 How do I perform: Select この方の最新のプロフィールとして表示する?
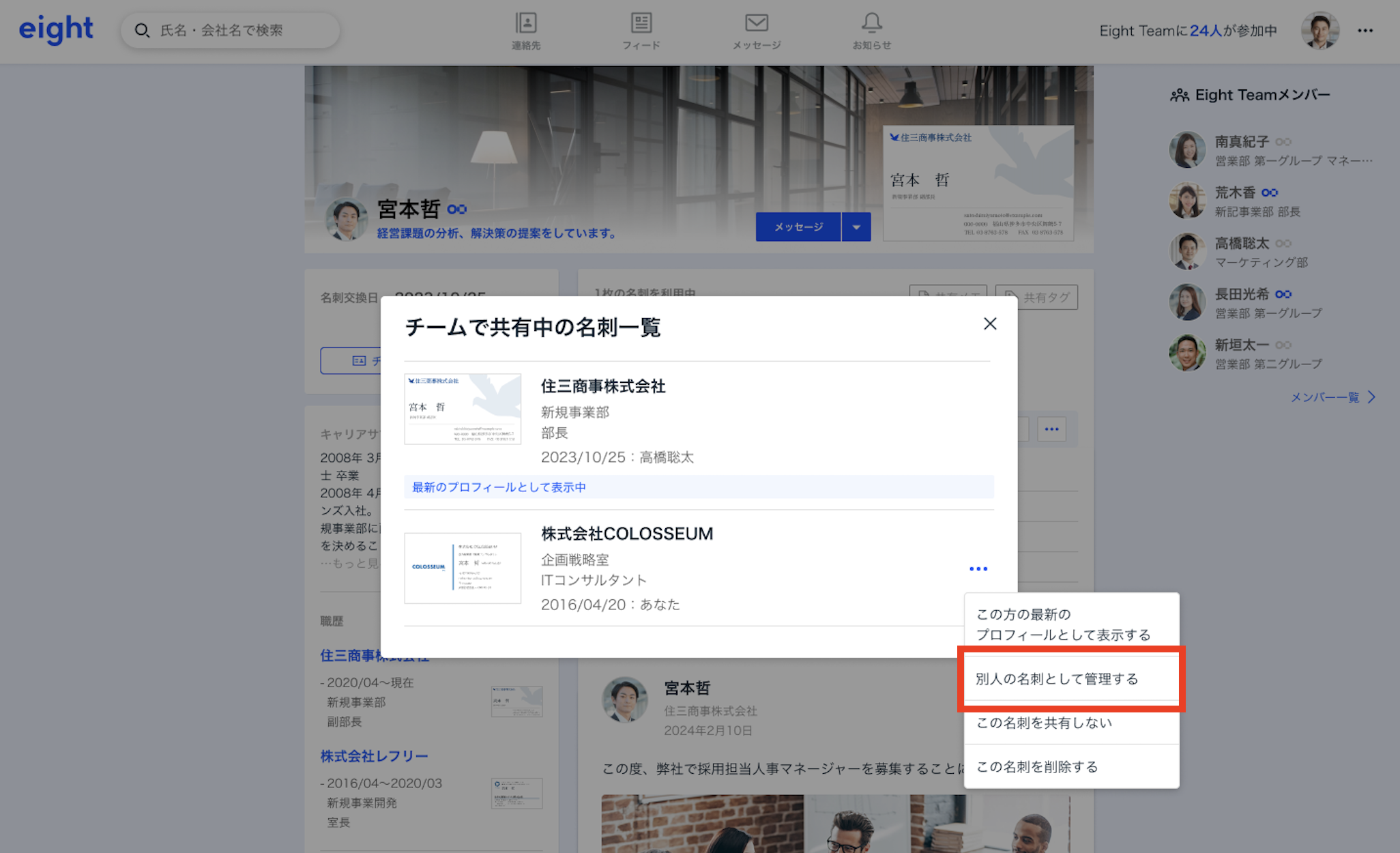(1063, 624)
